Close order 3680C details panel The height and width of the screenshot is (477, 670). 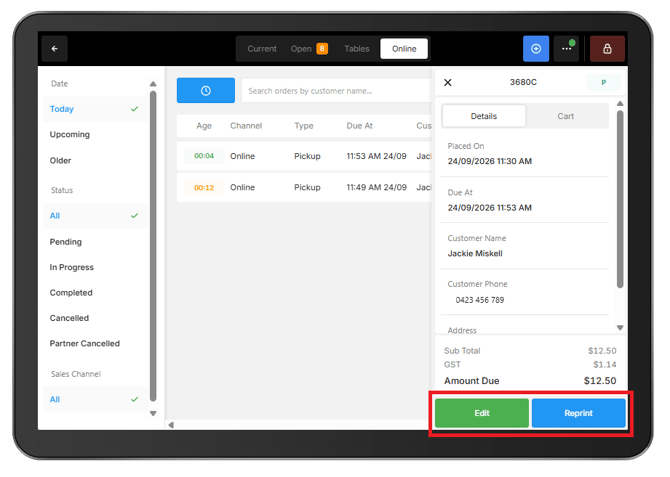(447, 82)
